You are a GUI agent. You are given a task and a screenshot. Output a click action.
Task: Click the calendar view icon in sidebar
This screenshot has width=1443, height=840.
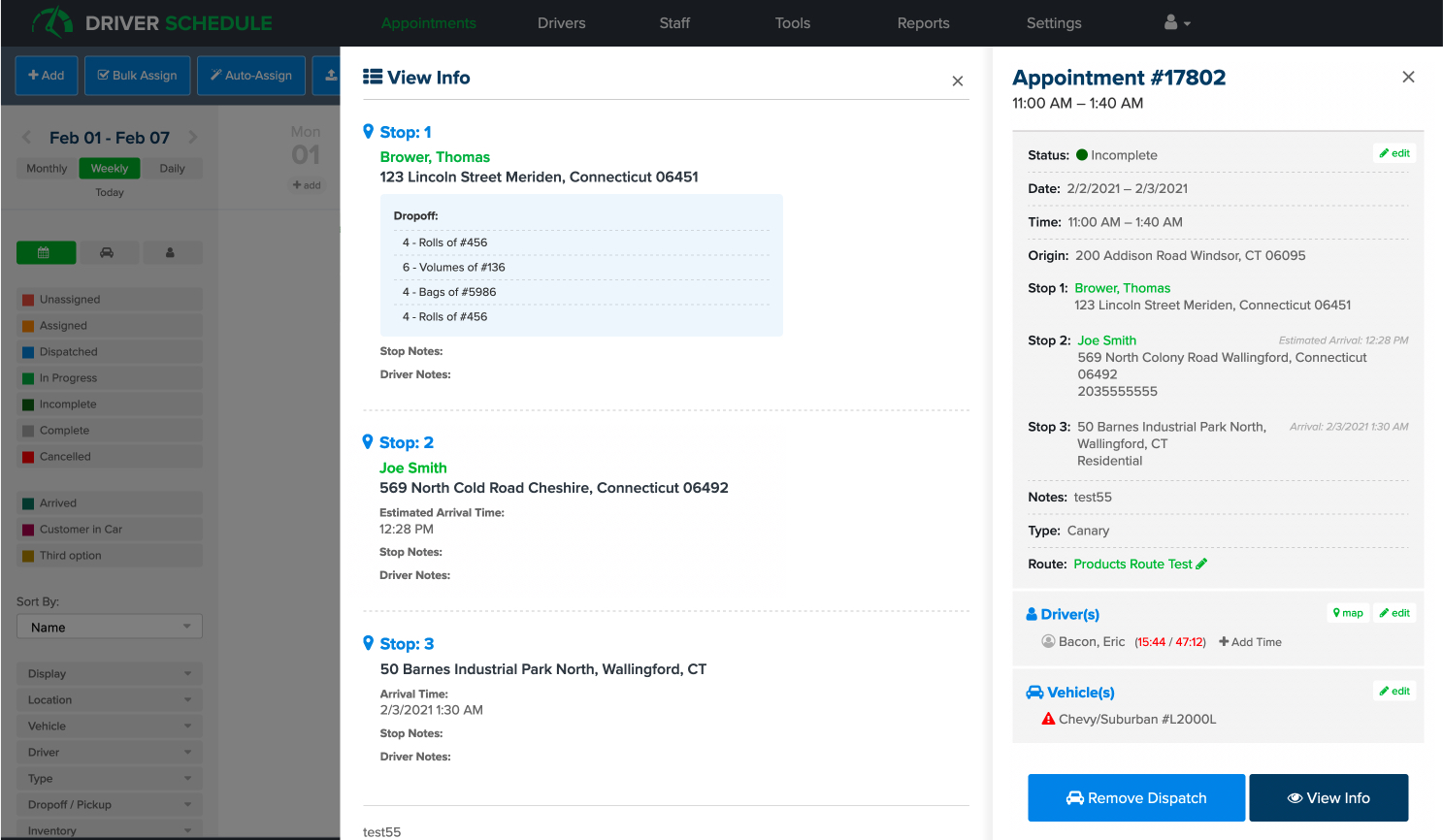(x=46, y=253)
